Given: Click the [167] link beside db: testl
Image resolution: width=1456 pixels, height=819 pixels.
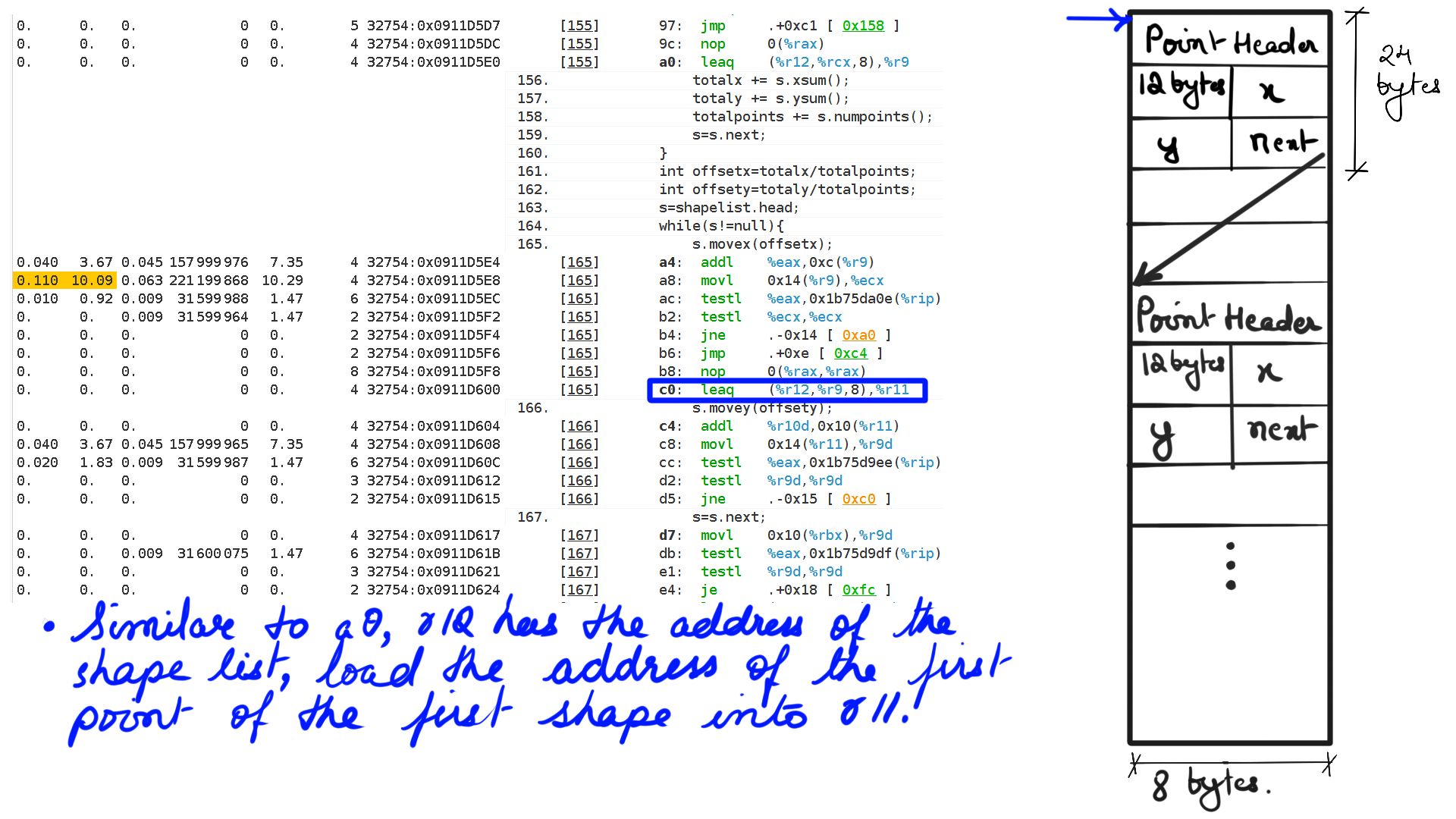Looking at the screenshot, I should tap(579, 554).
